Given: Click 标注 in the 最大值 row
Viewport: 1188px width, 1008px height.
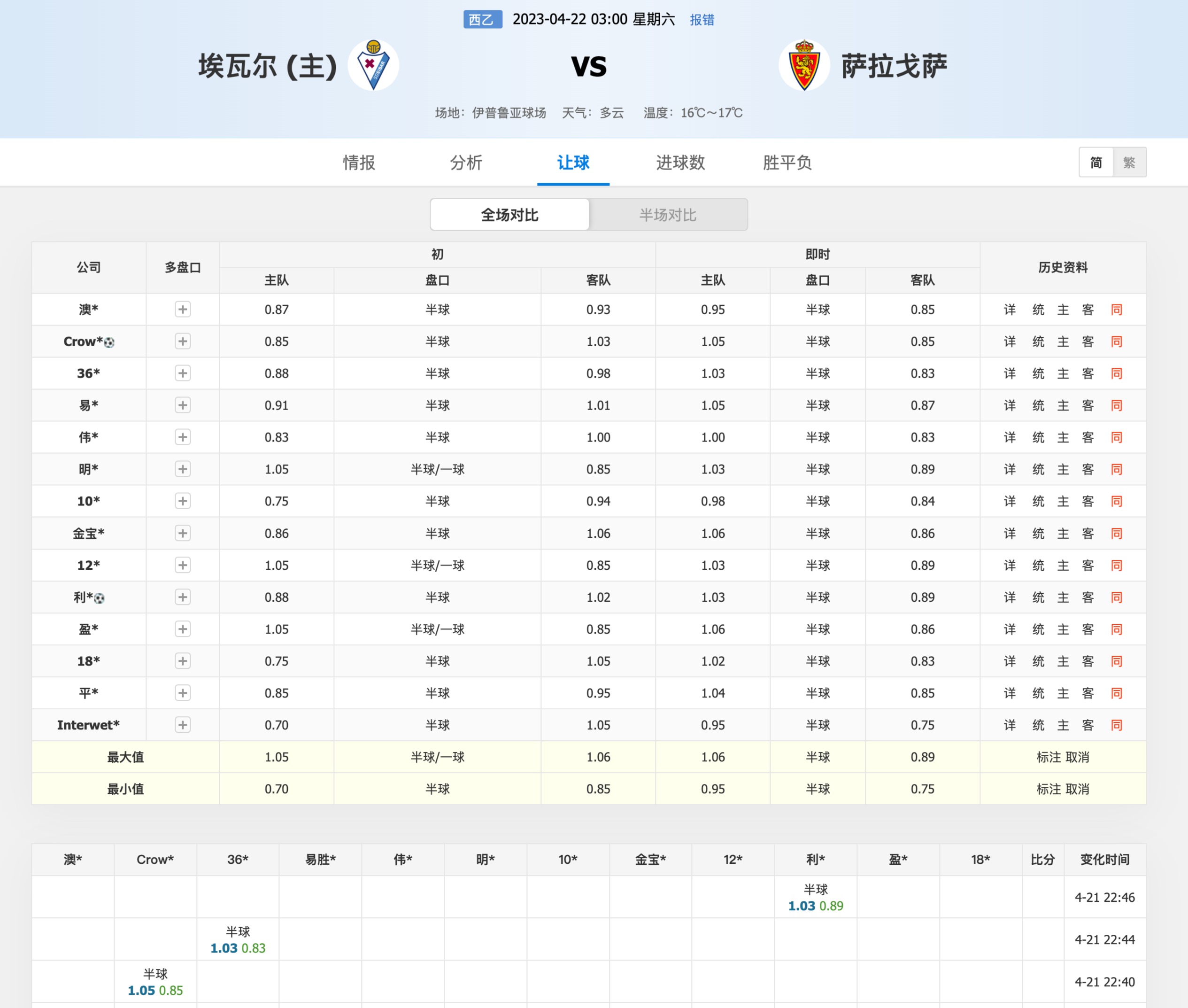Looking at the screenshot, I should point(1049,757).
